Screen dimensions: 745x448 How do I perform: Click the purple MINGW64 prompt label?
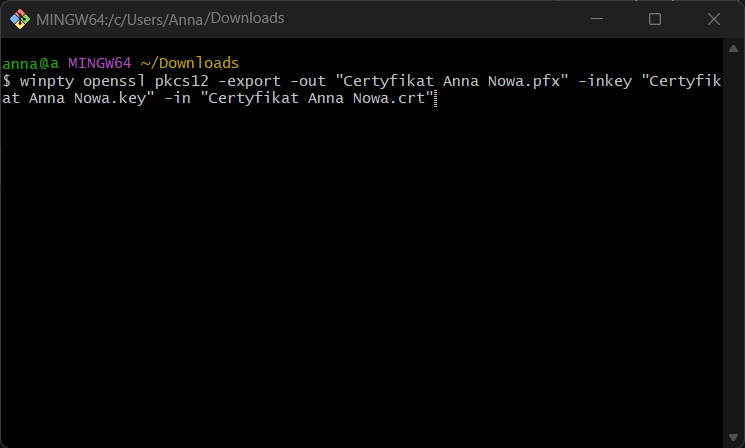pos(99,64)
